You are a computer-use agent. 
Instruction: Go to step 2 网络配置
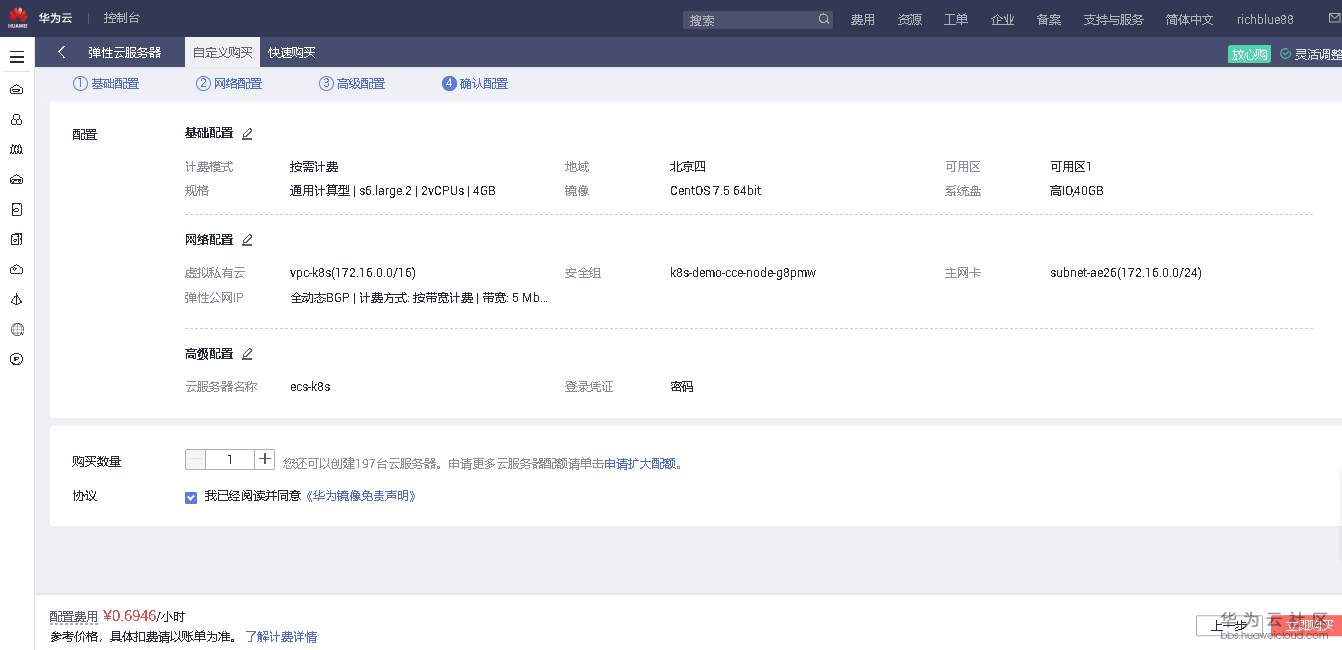point(229,84)
